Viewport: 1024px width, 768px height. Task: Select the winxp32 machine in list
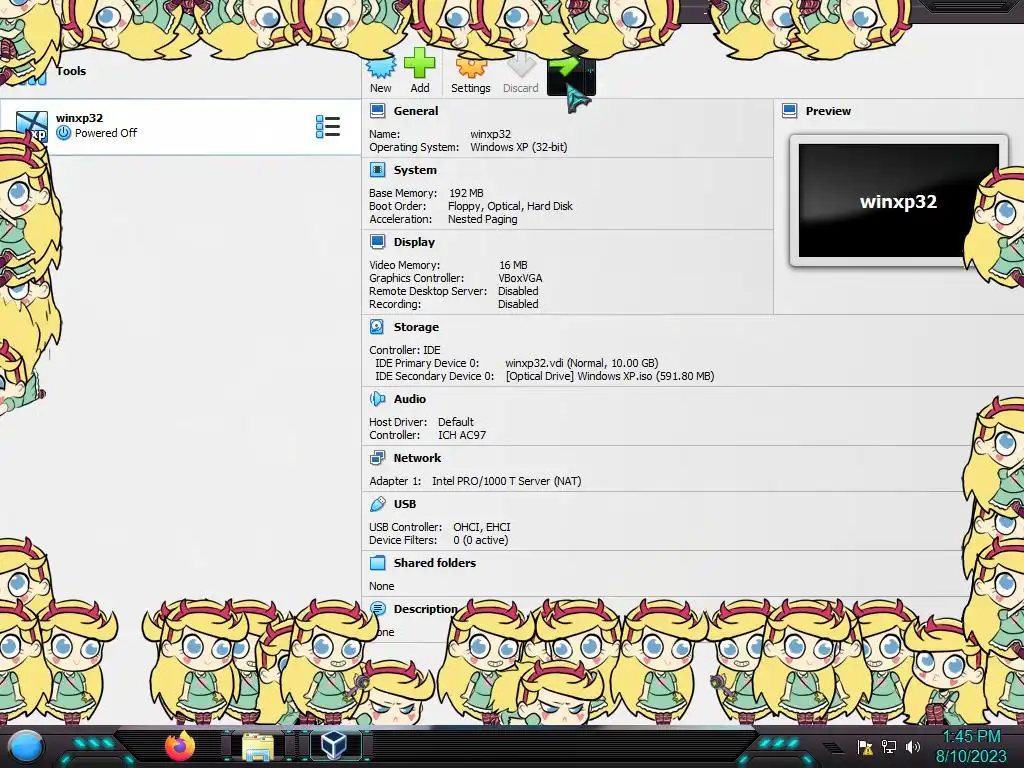pyautogui.click(x=180, y=126)
